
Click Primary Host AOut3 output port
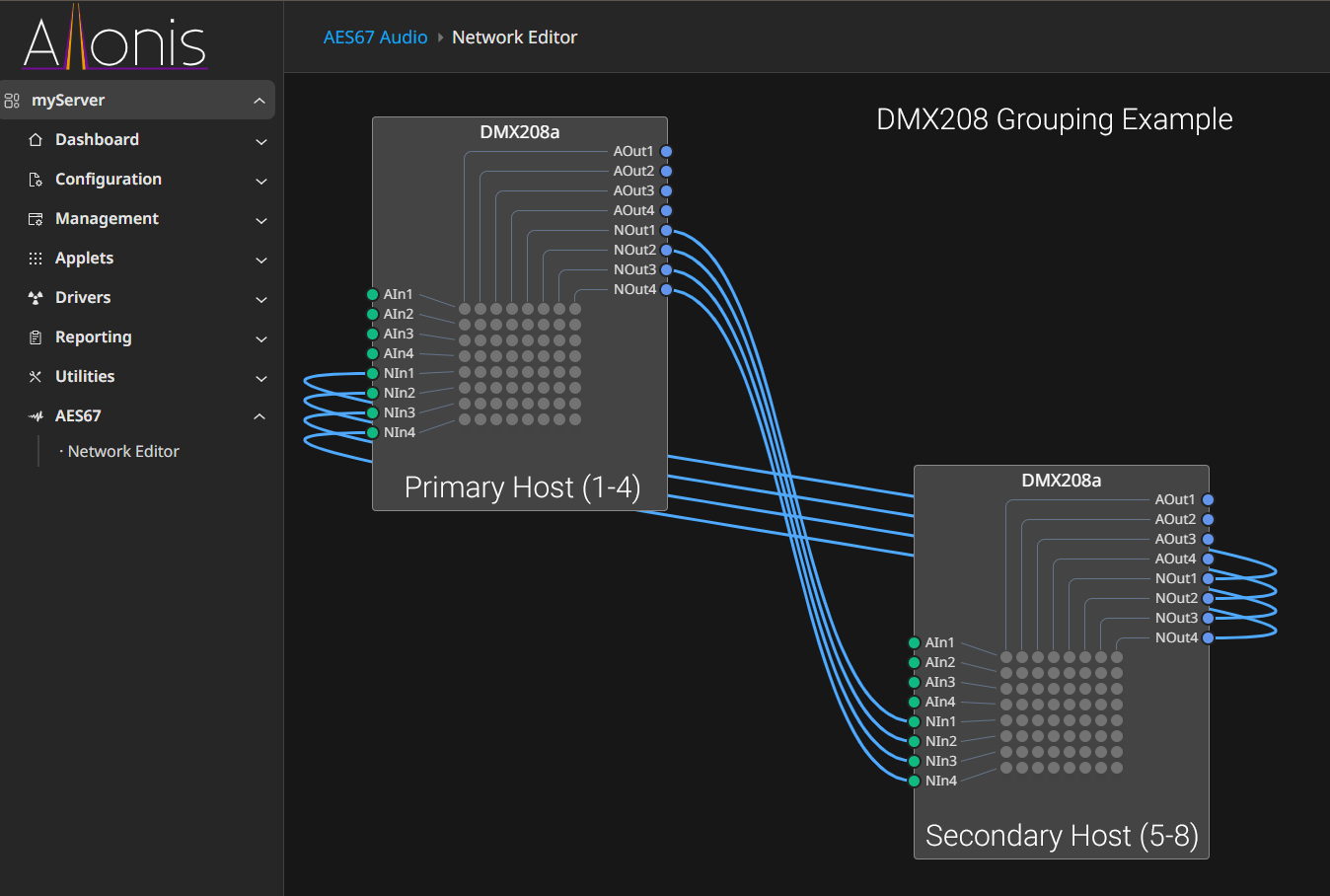666,190
